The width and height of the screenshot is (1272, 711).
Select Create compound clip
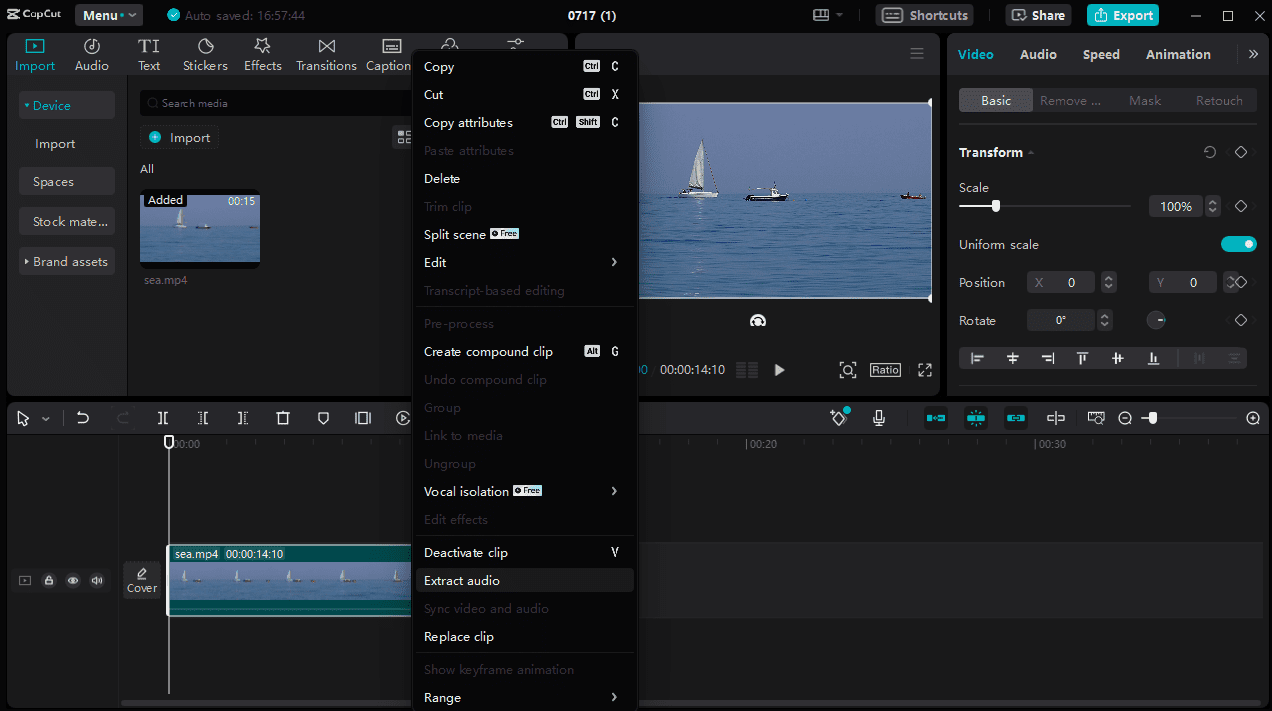pos(525,351)
